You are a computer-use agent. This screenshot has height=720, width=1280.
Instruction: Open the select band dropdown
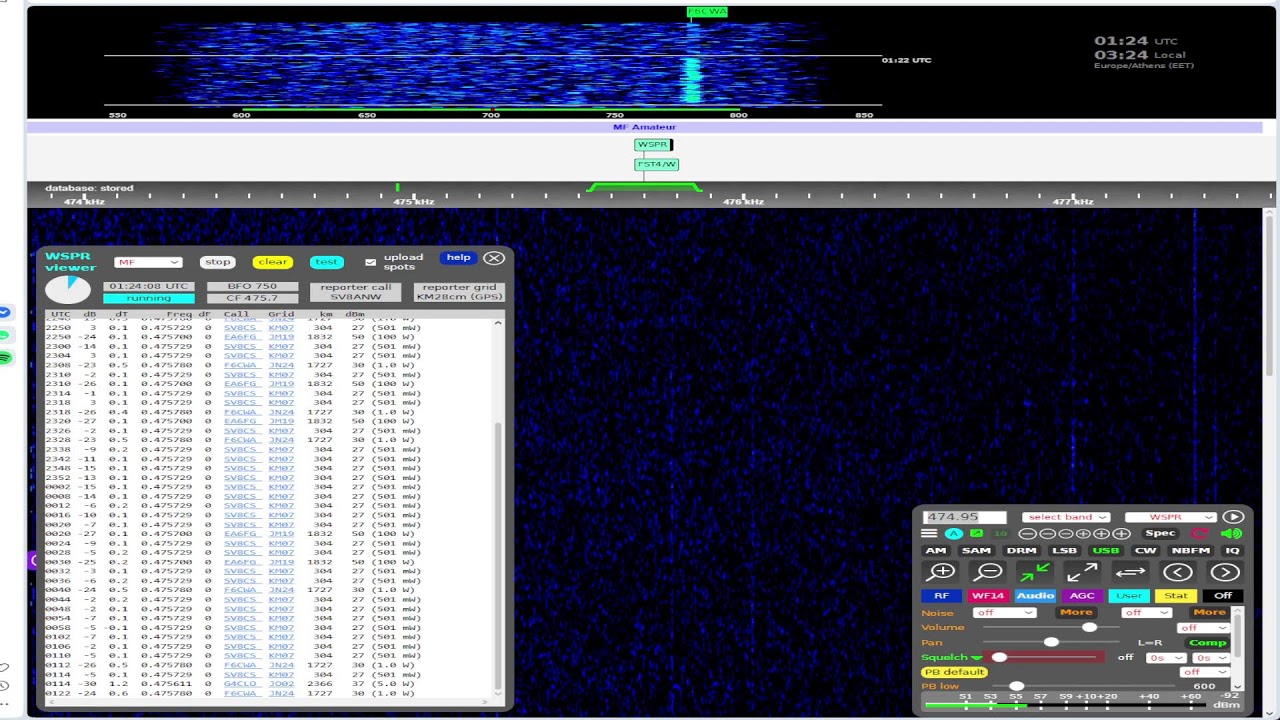click(1066, 517)
